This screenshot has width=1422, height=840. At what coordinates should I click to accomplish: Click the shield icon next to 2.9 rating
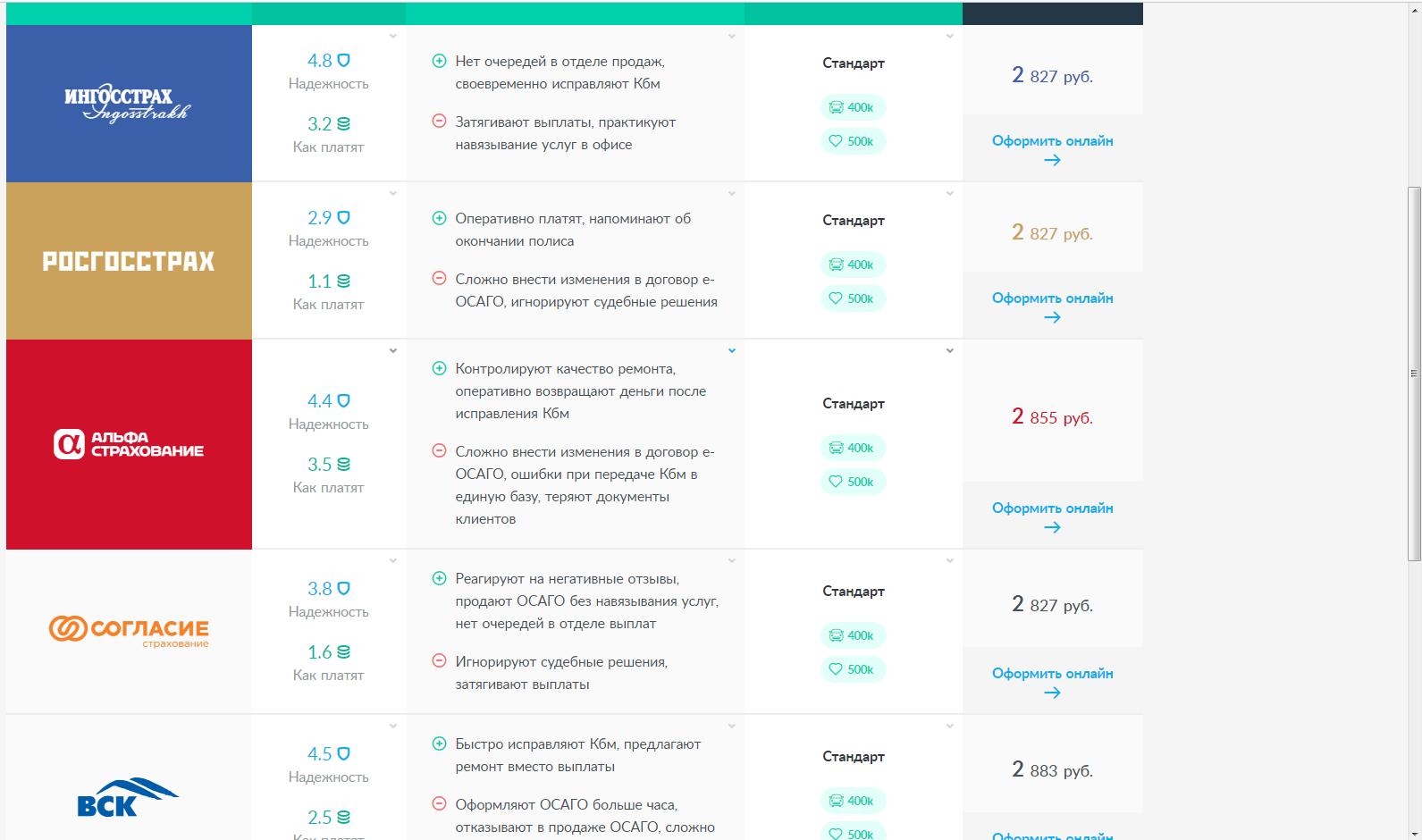(343, 218)
